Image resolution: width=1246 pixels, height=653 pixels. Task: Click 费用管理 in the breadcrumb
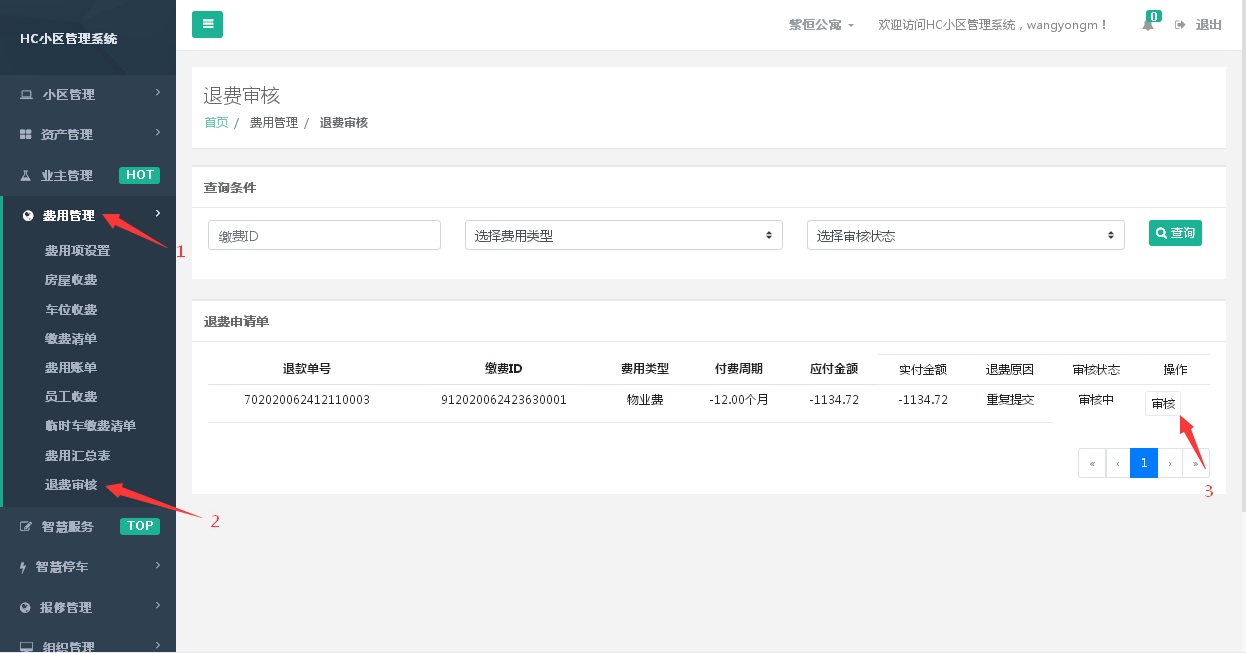tap(274, 123)
